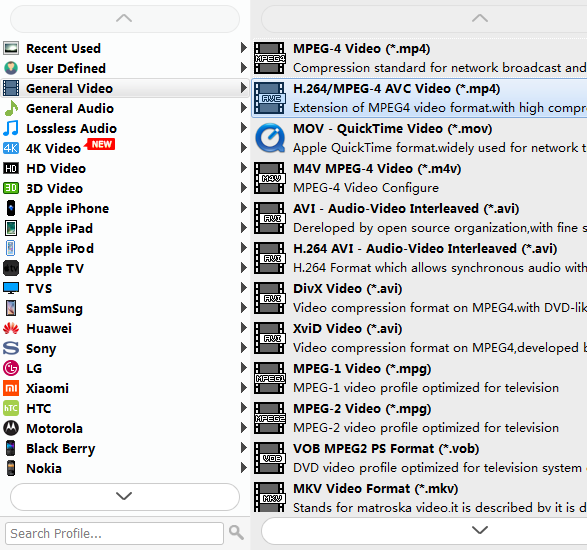This screenshot has height=550, width=587.
Task: Click the Sony logo icon
Action: pos(11,348)
